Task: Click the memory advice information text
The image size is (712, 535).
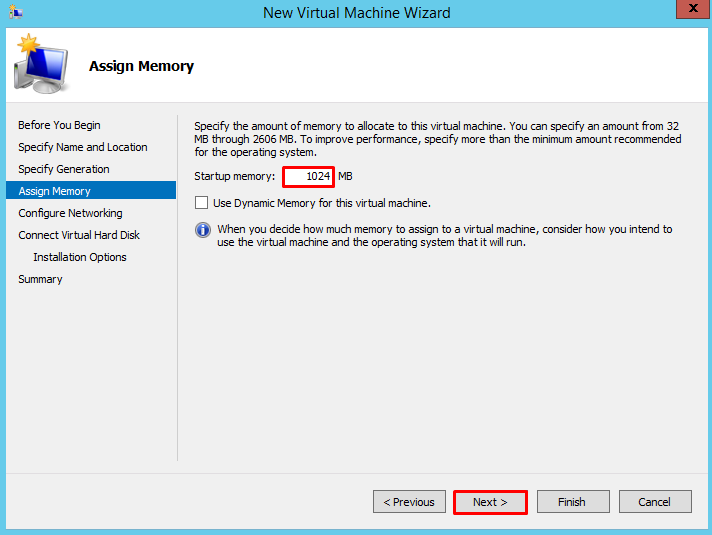Action: 445,236
